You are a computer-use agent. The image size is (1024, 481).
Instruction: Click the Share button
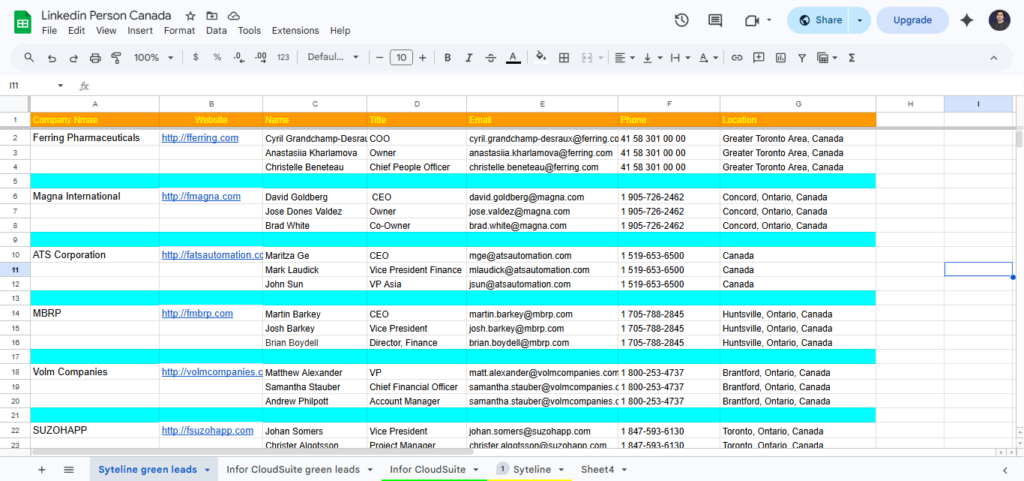pos(818,20)
